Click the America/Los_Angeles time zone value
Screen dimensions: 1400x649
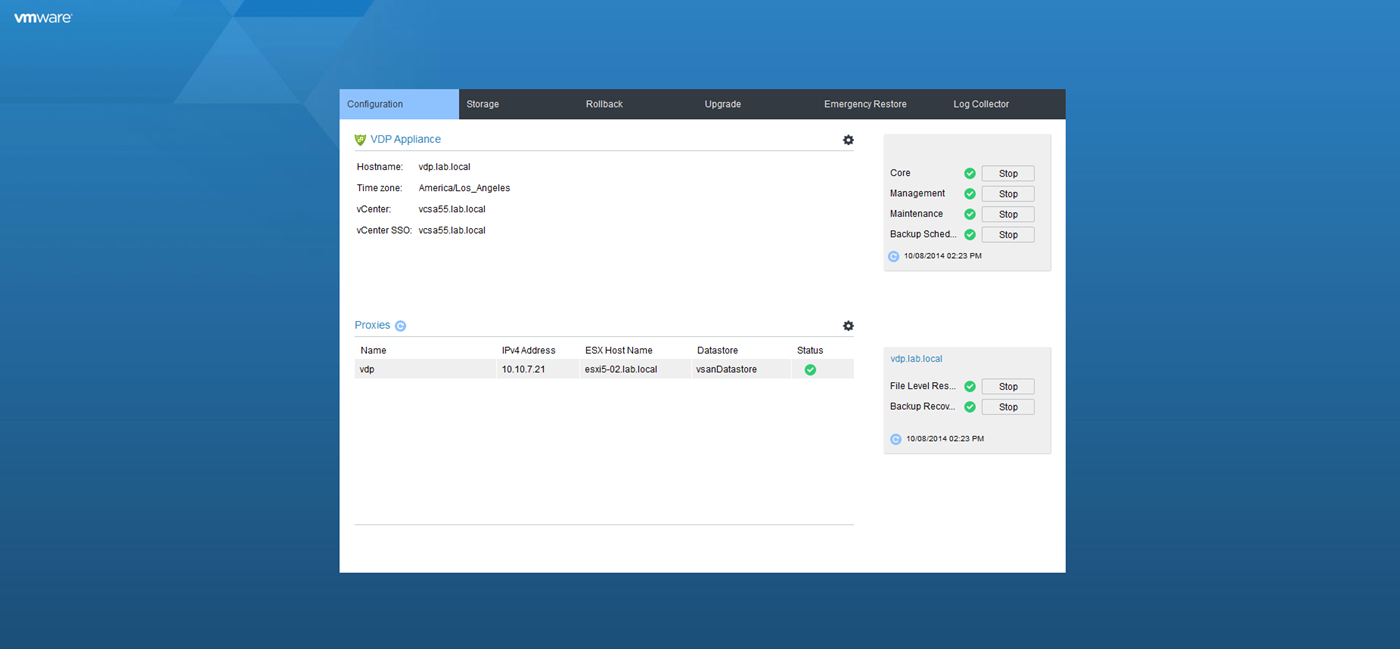coord(464,188)
